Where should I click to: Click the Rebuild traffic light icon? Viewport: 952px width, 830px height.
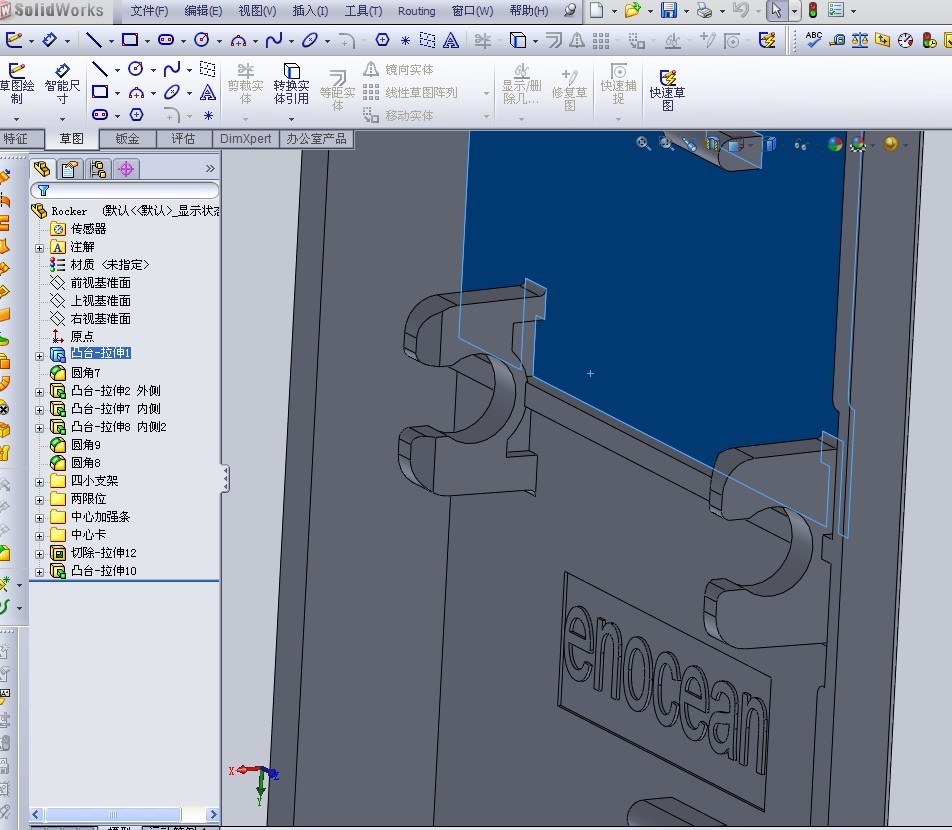click(x=812, y=11)
